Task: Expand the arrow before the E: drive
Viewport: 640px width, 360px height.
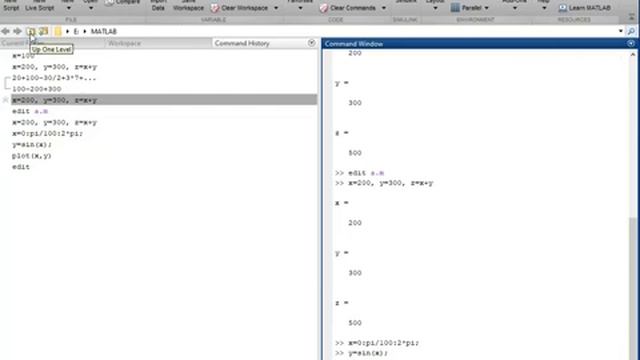Action: point(67,31)
